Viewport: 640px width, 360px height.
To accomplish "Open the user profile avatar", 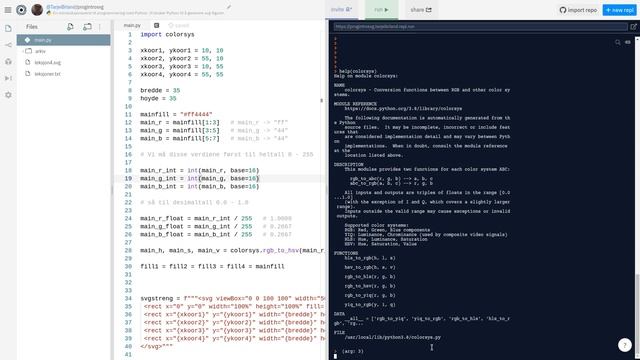I will (x=37, y=10).
